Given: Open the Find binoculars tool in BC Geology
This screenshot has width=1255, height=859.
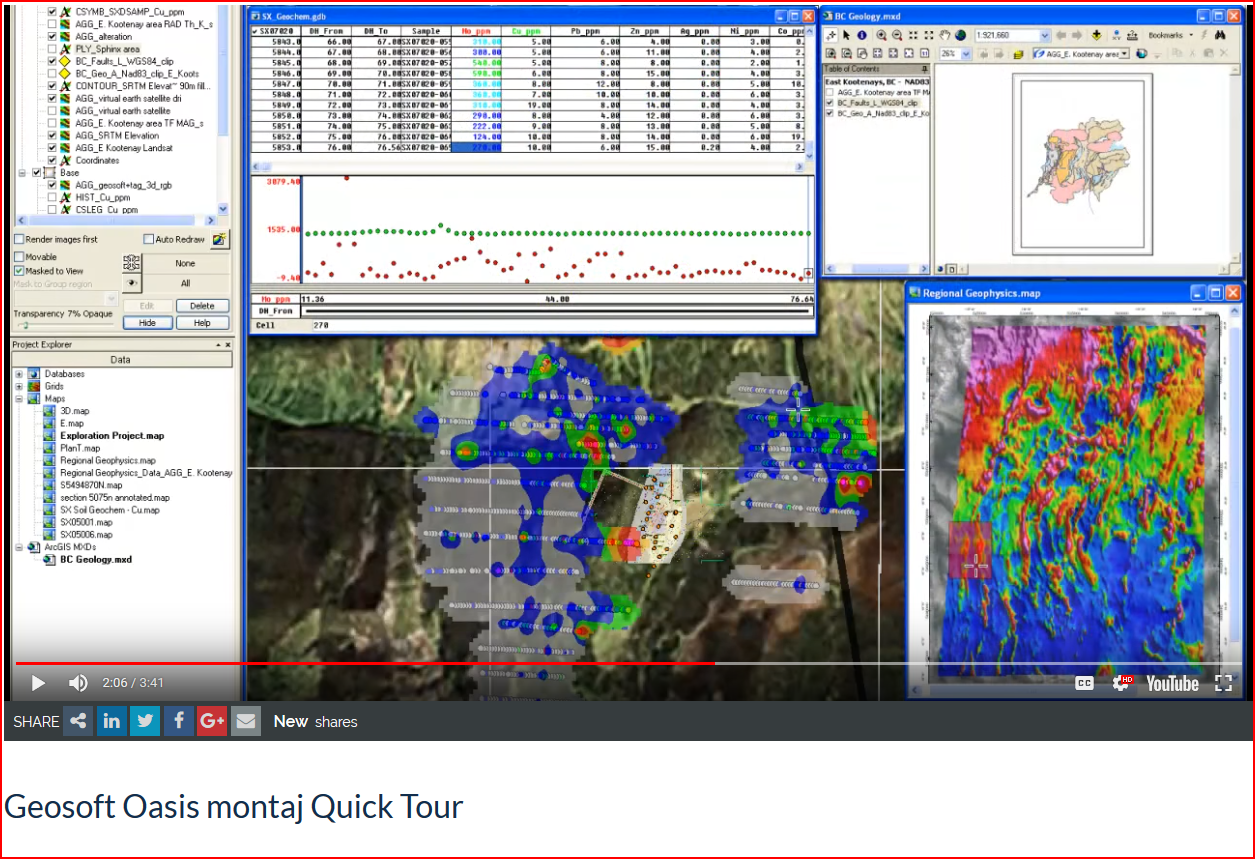Looking at the screenshot, I should click(x=1220, y=35).
